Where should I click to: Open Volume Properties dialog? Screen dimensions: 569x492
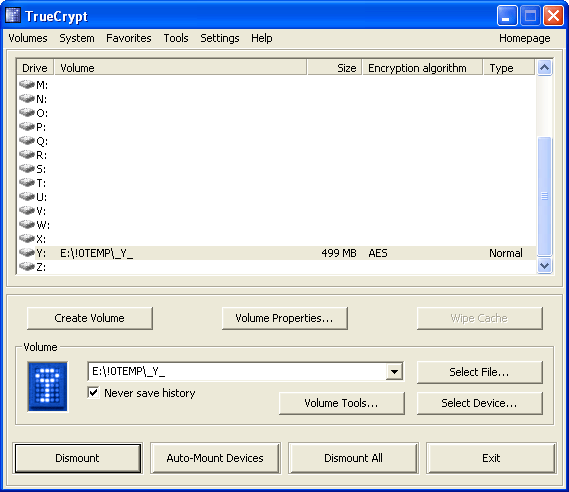(284, 318)
